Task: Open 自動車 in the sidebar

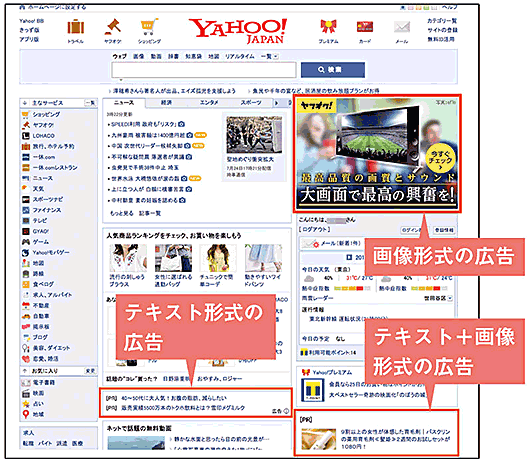Action: click(x=41, y=316)
